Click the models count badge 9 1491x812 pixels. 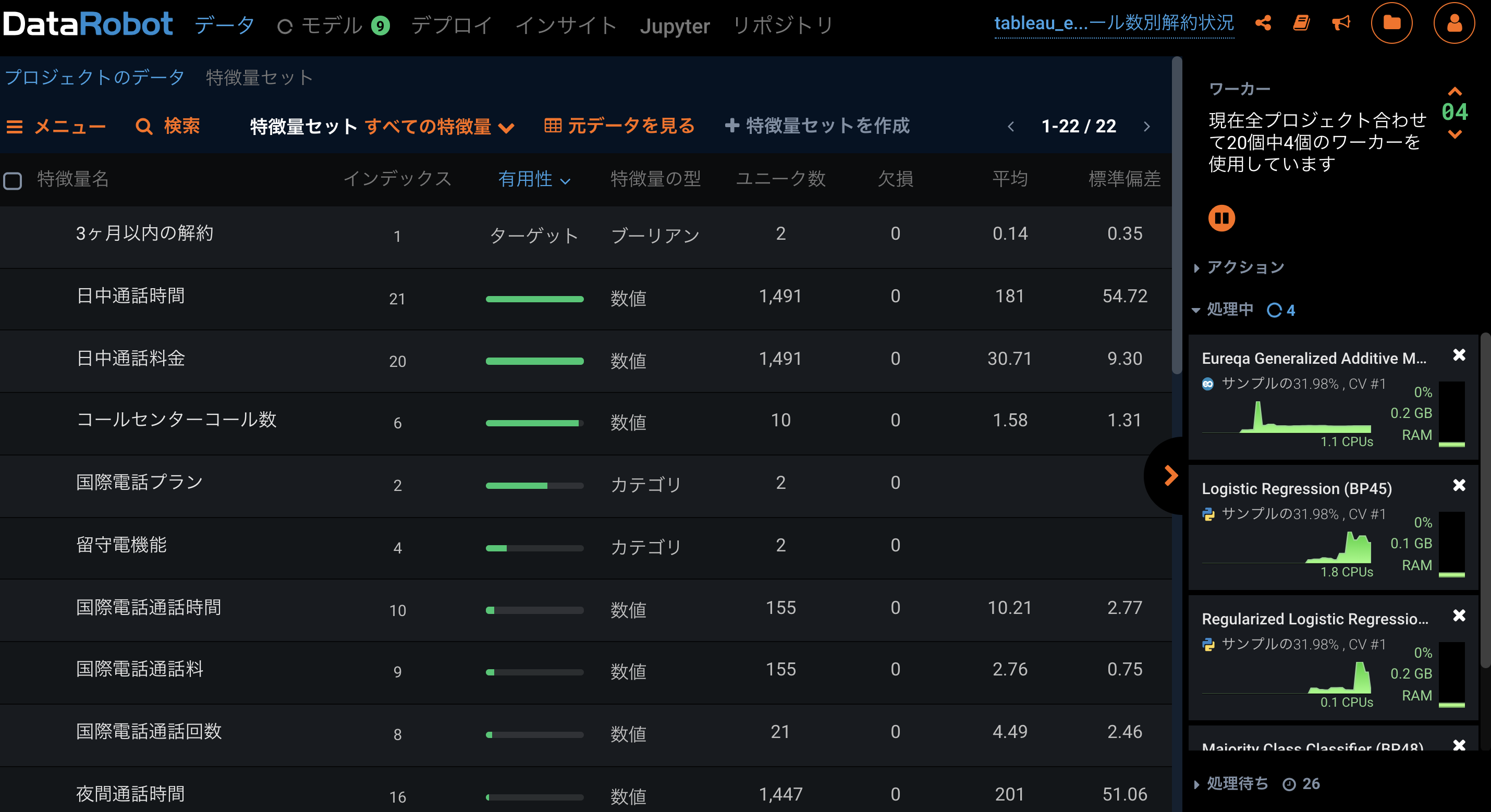(380, 26)
